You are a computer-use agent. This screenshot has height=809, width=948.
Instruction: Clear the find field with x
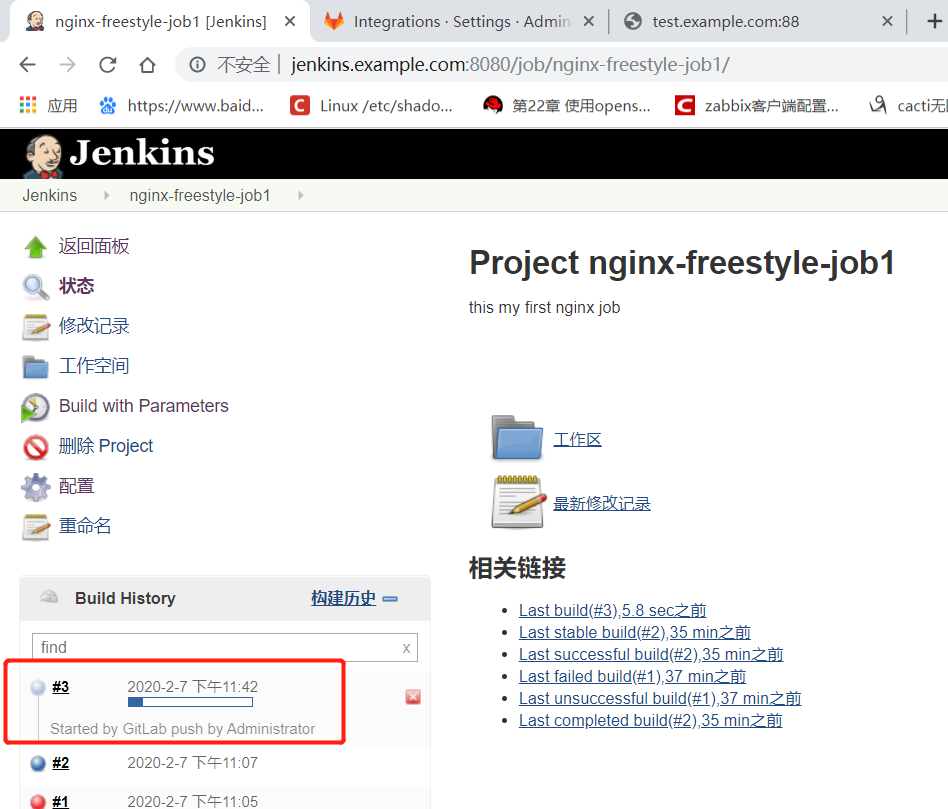click(406, 648)
